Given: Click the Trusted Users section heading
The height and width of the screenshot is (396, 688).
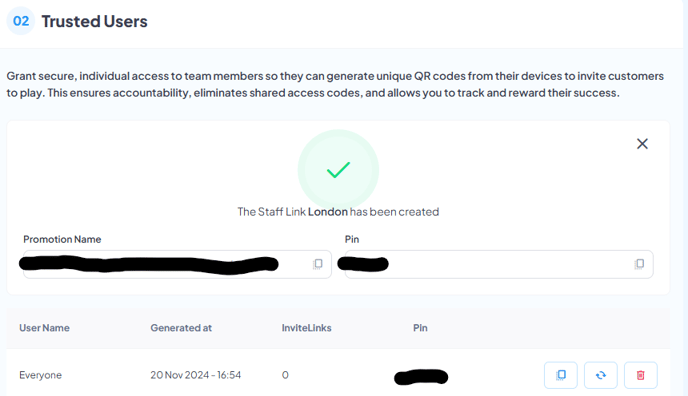Looking at the screenshot, I should 94,21.
